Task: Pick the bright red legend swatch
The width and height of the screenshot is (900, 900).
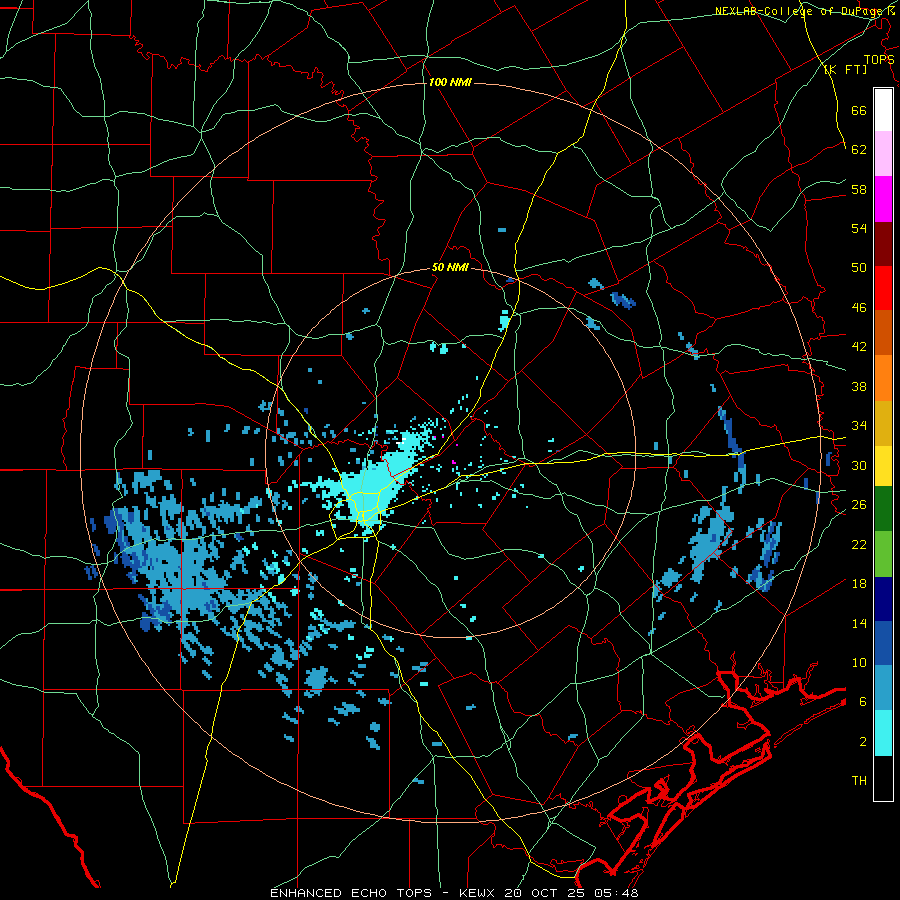Action: (883, 288)
